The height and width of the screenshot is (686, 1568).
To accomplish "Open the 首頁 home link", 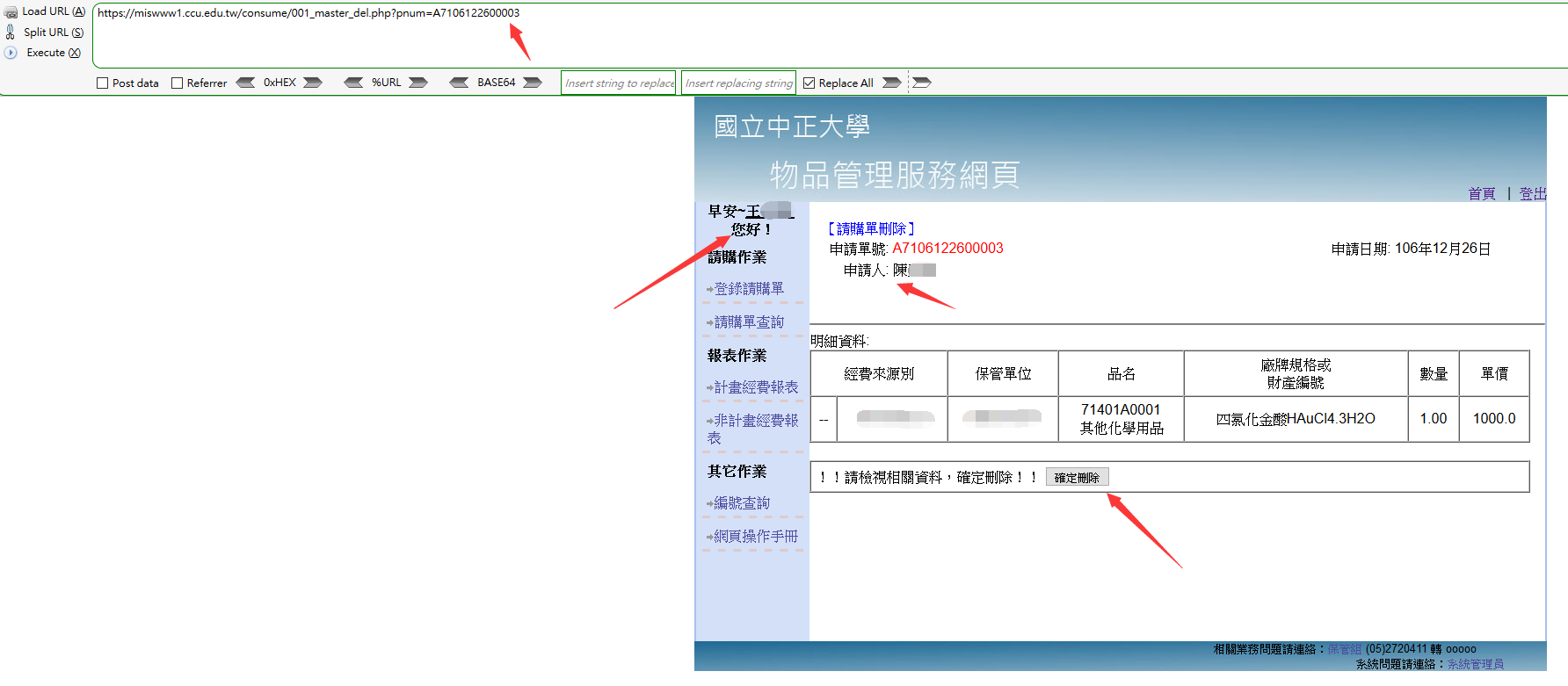I will click(x=1482, y=194).
